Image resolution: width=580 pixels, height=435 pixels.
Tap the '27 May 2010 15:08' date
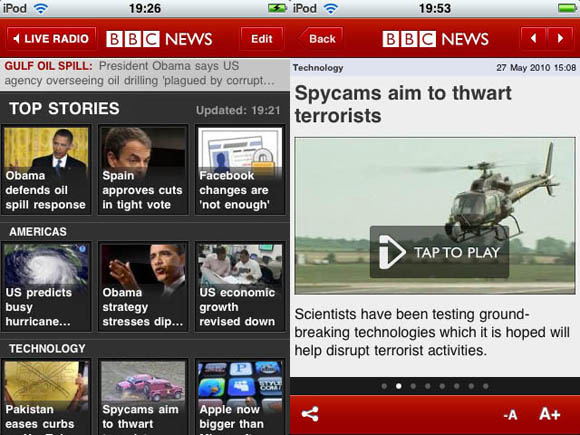[x=536, y=68]
